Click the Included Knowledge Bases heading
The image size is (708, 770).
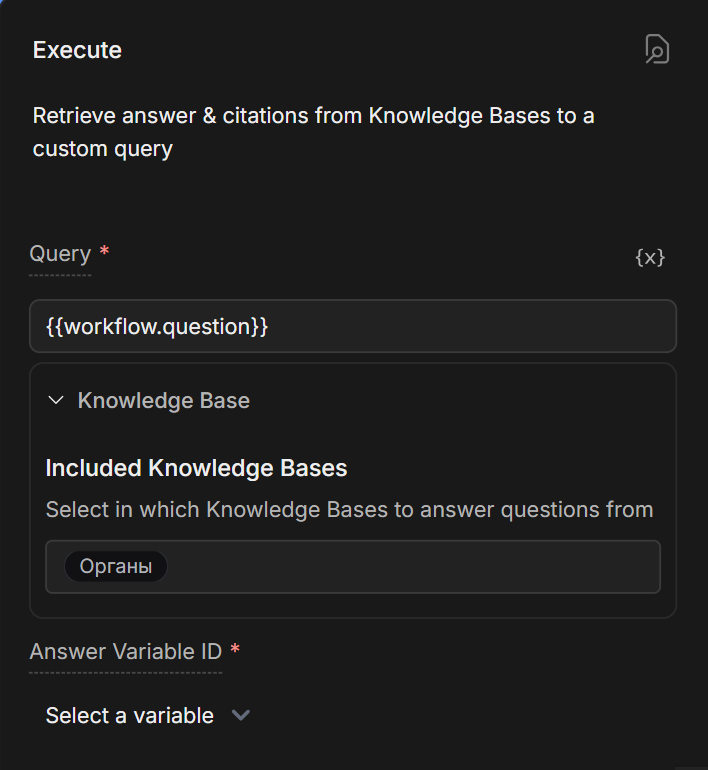[x=196, y=468]
